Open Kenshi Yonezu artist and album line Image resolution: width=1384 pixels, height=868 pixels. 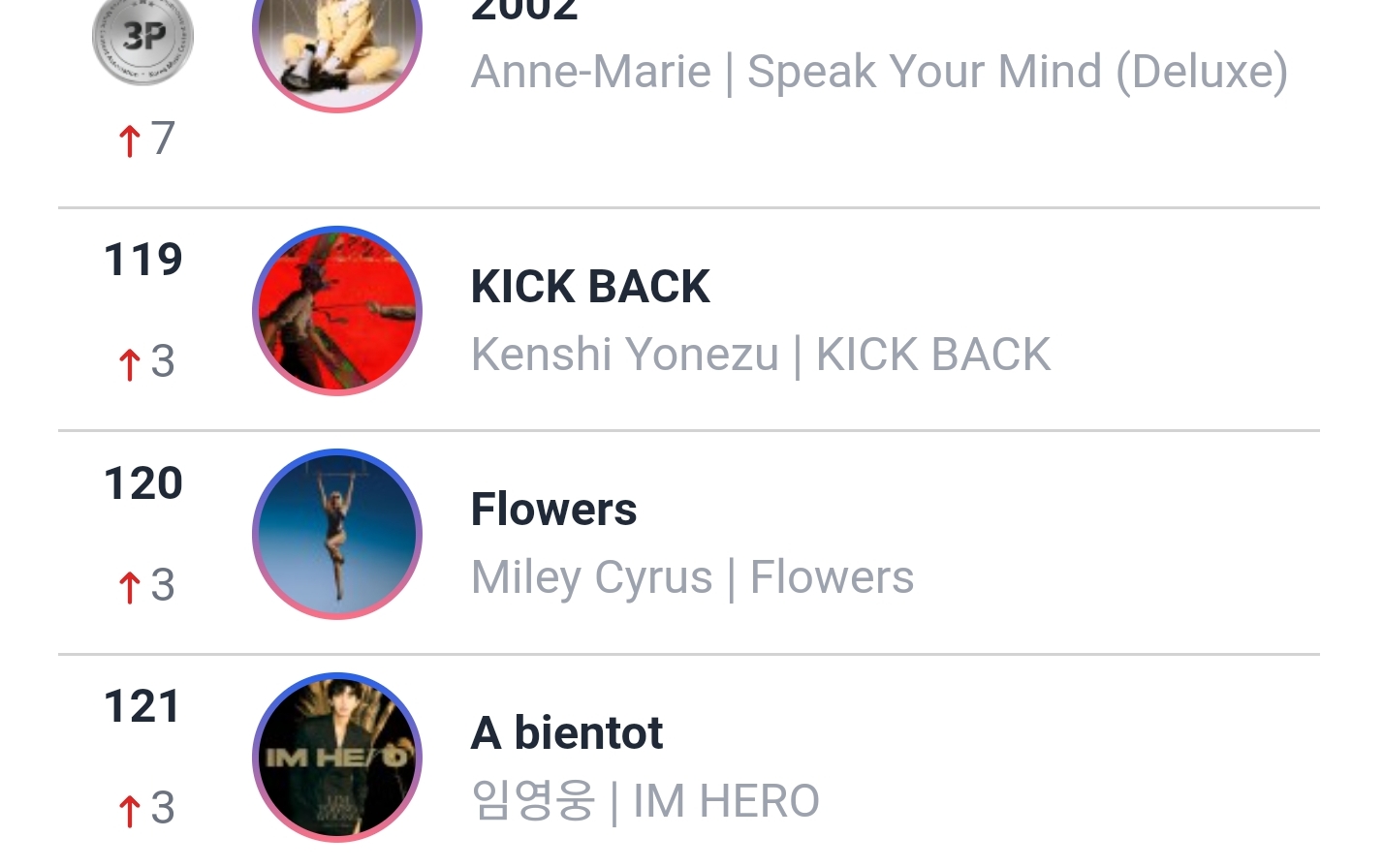[x=761, y=355]
